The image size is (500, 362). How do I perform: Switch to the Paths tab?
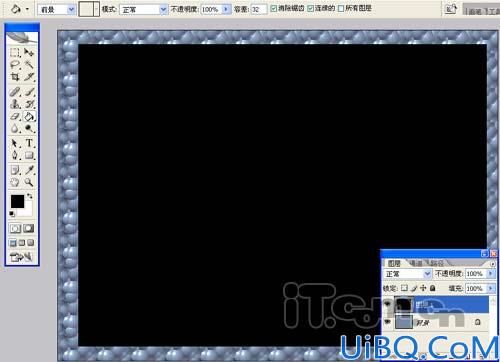coord(437,263)
